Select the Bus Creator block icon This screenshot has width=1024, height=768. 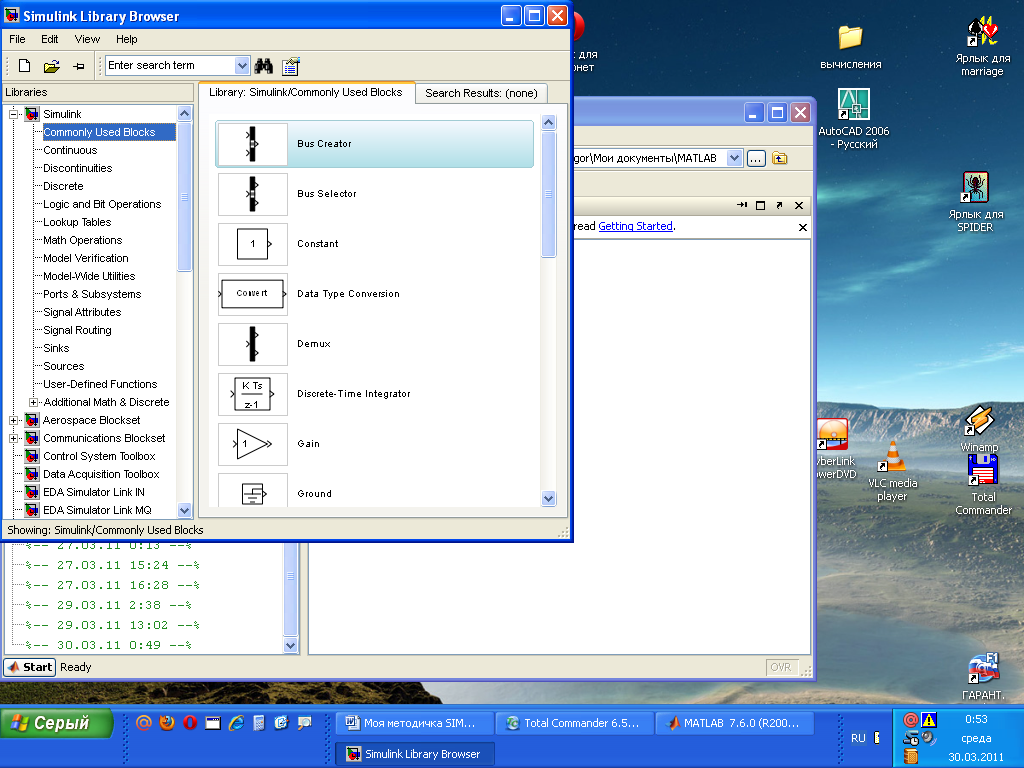[253, 144]
